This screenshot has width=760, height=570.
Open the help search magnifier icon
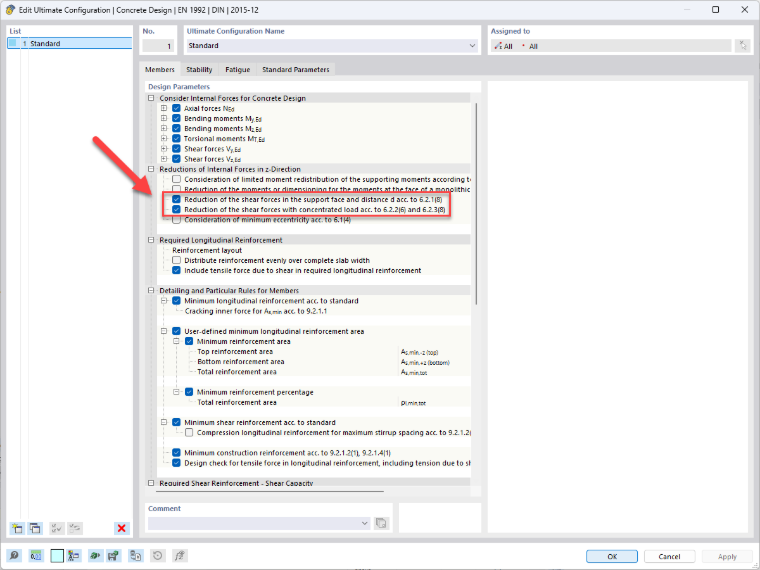[14, 555]
